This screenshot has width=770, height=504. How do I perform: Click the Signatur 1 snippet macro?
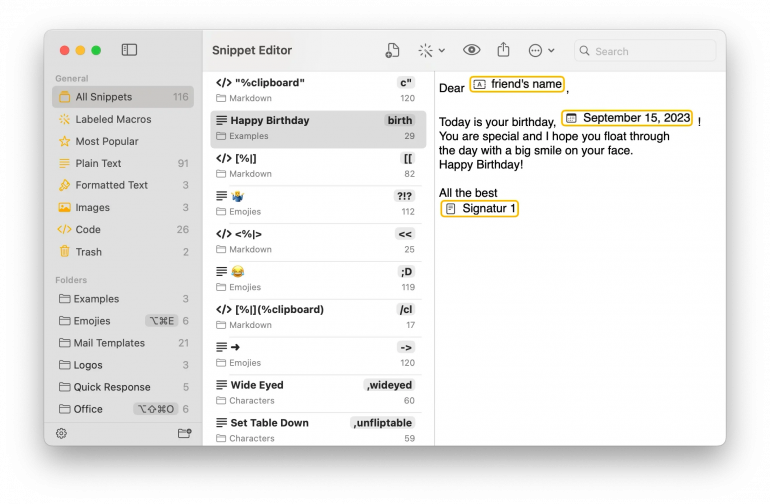[x=480, y=209]
